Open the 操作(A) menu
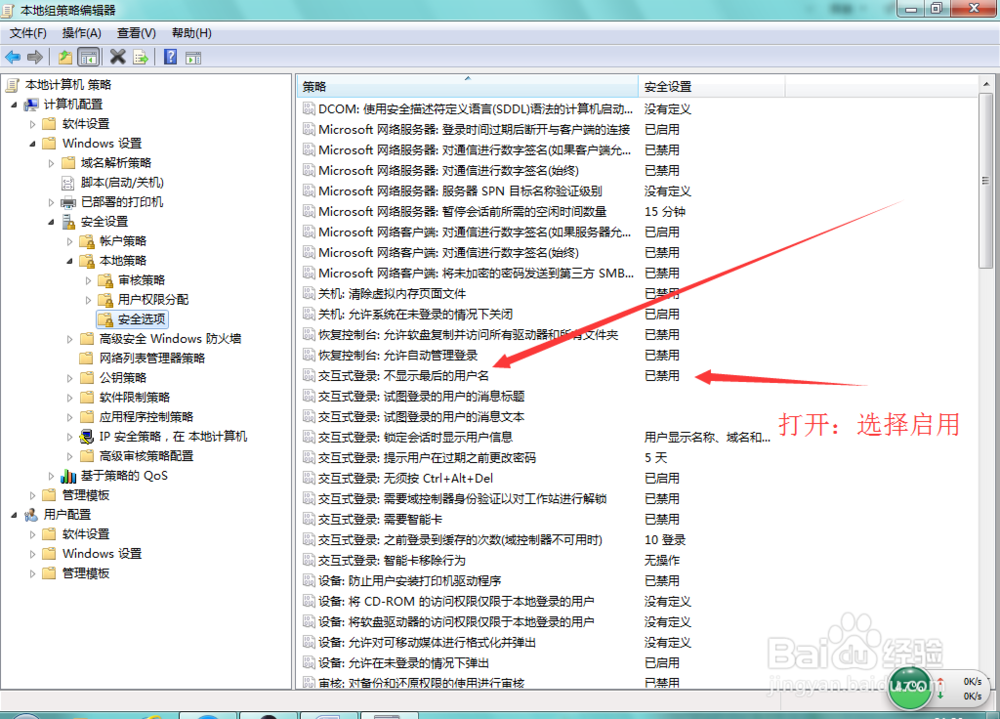Image resolution: width=1000 pixels, height=719 pixels. 80,32
